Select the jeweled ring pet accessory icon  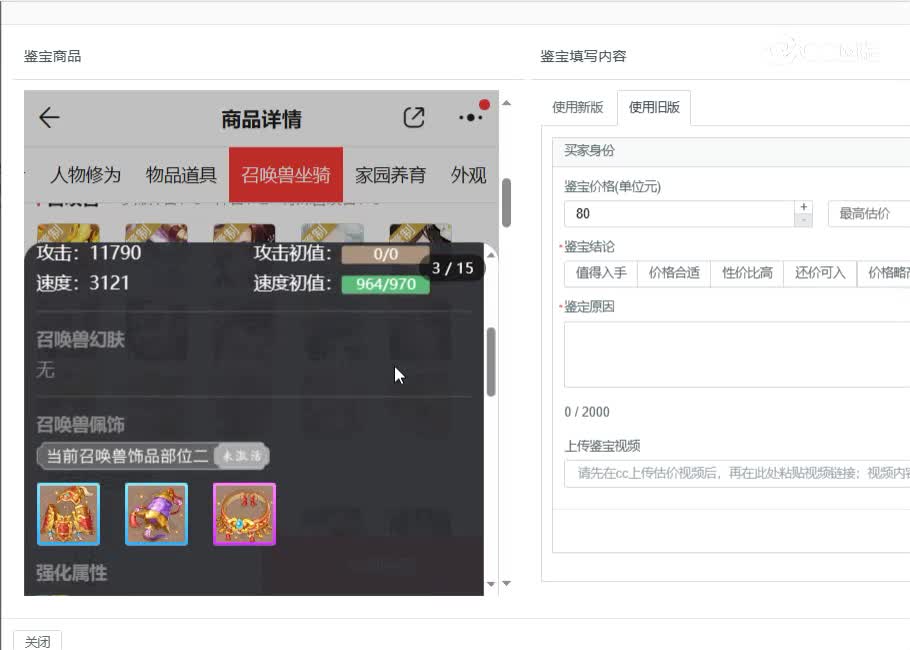pyautogui.click(x=244, y=513)
